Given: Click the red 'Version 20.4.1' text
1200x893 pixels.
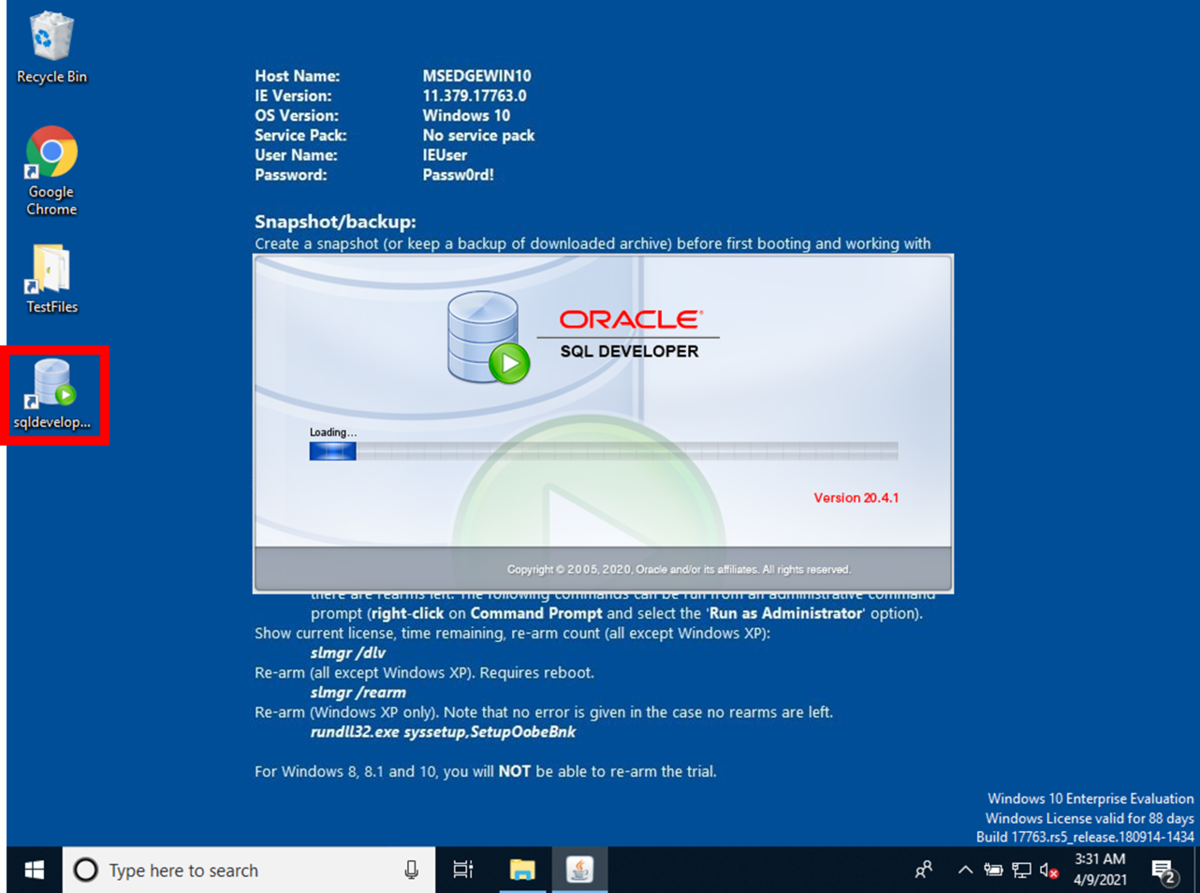Looking at the screenshot, I should (x=856, y=497).
